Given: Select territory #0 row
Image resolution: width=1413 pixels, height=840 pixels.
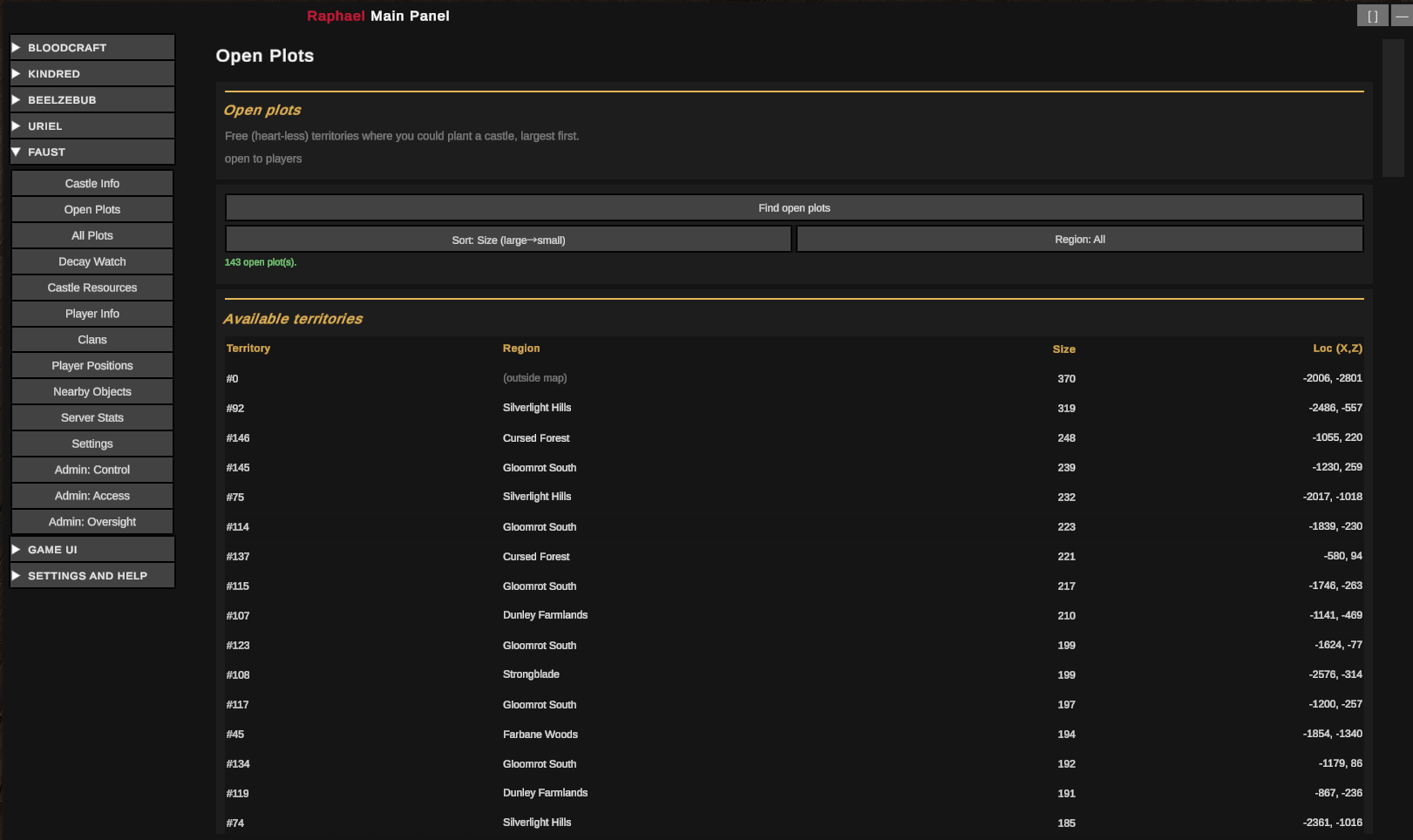Looking at the screenshot, I should point(794,378).
